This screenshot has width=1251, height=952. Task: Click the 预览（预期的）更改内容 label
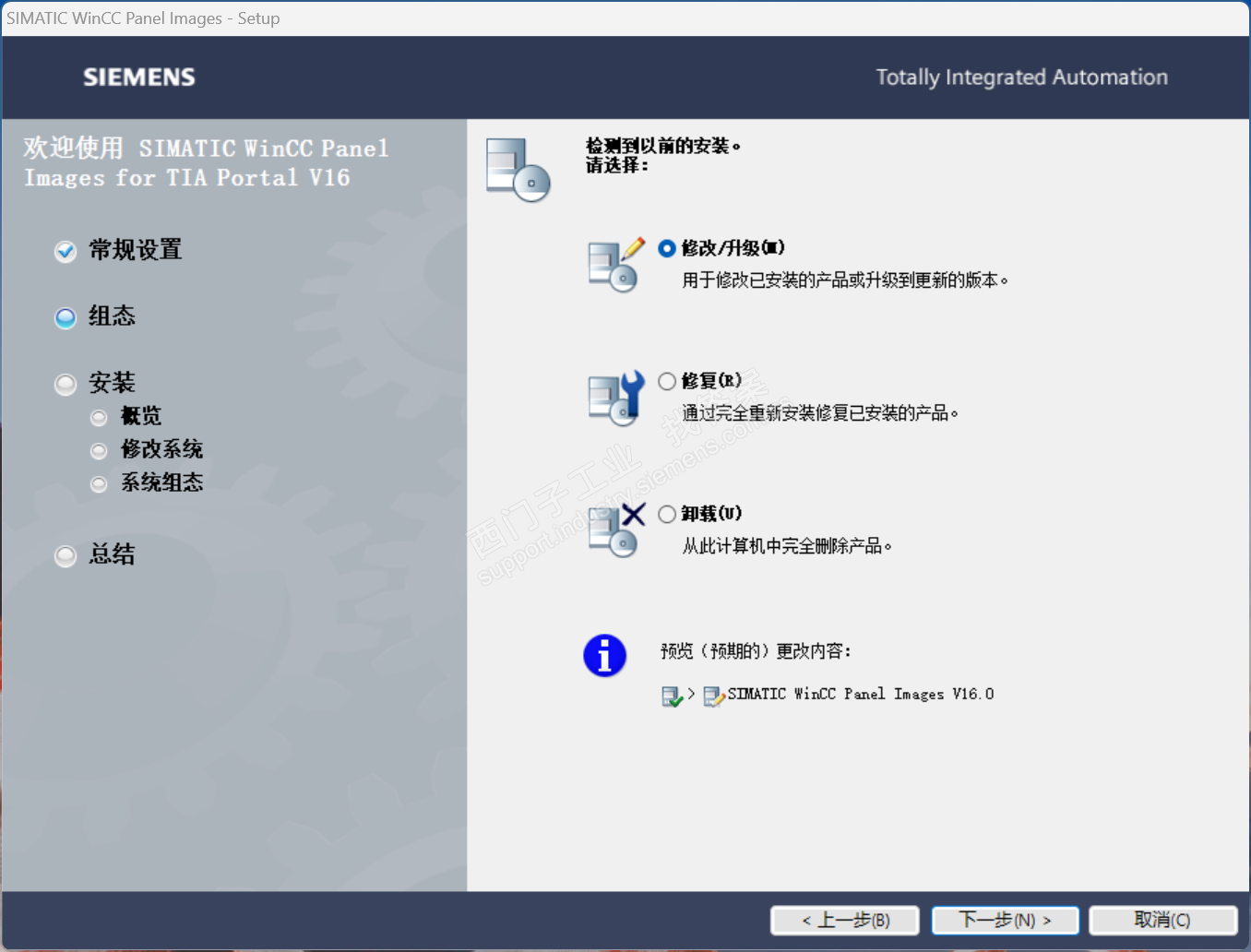point(756,651)
